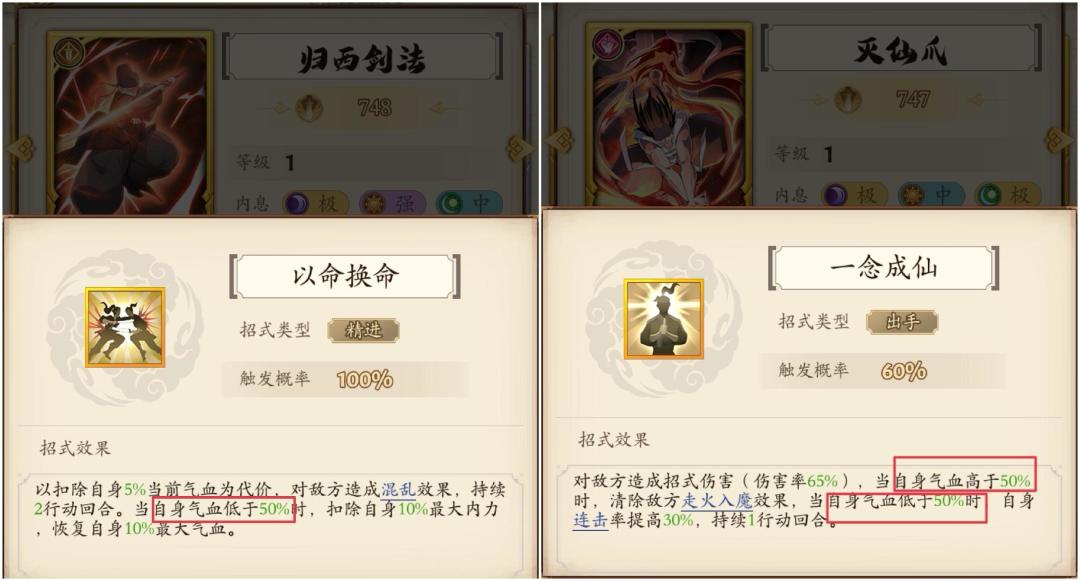This screenshot has height=581, width=1080.
Task: Click the pink badge on 灭仙爪 card
Action: coord(608,45)
